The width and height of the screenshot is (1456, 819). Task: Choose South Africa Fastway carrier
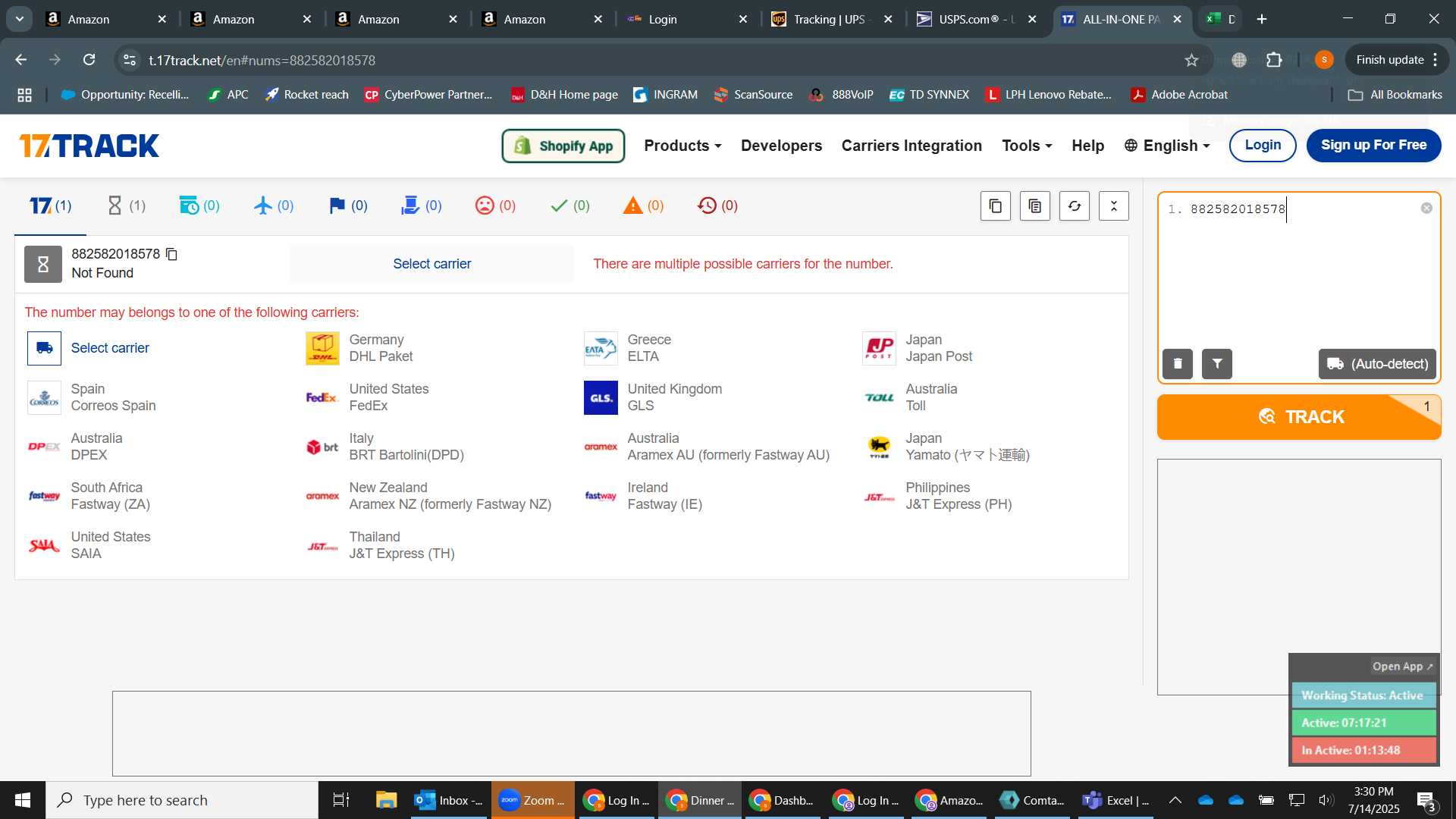(89, 496)
